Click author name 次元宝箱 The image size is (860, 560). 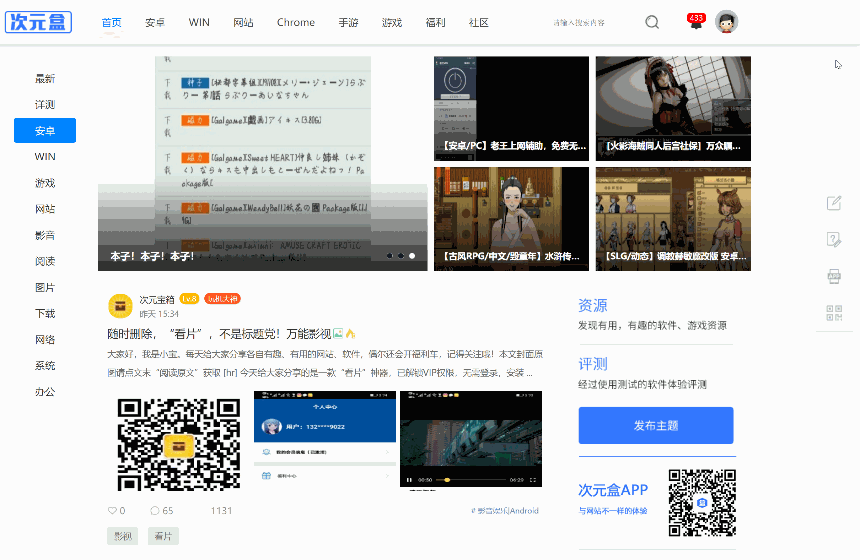click(157, 299)
